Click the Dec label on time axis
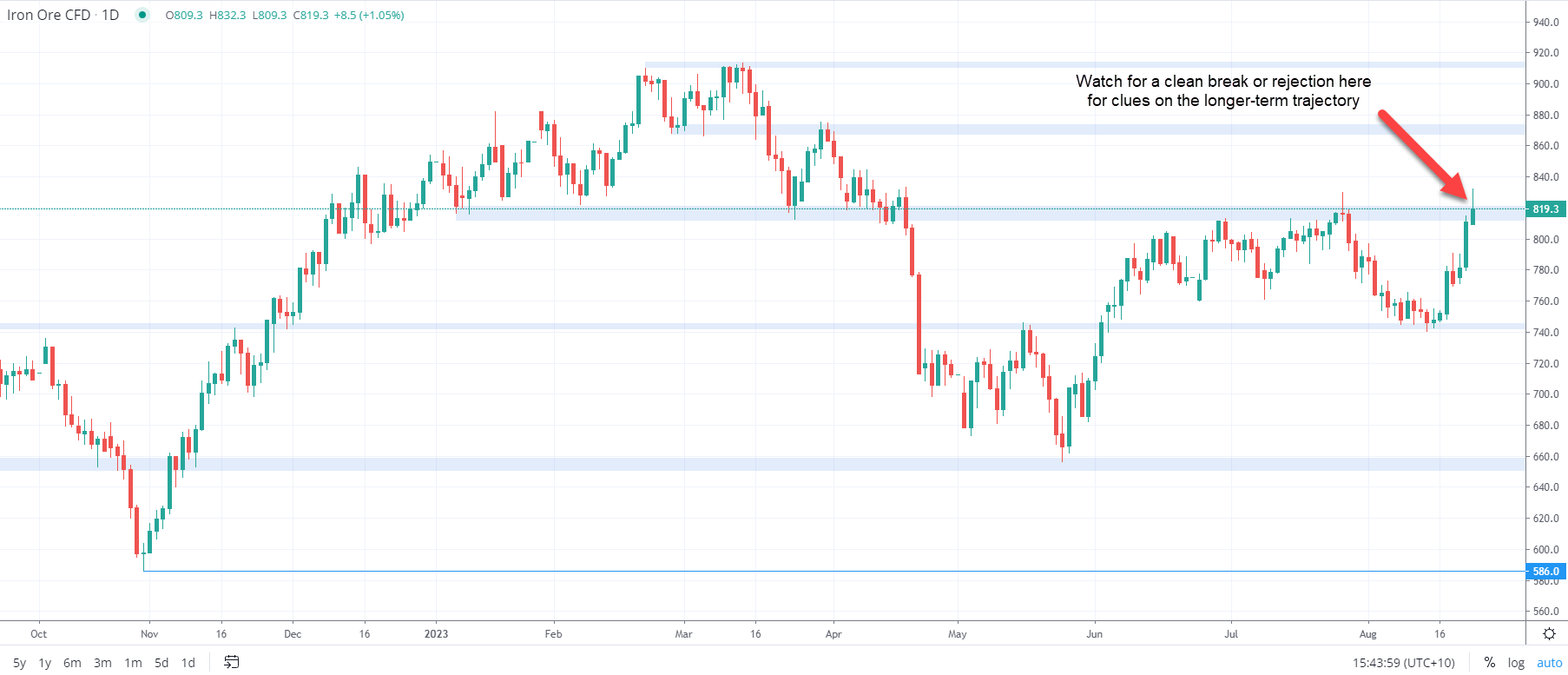Image resolution: width=1568 pixels, height=675 pixels. 293,634
